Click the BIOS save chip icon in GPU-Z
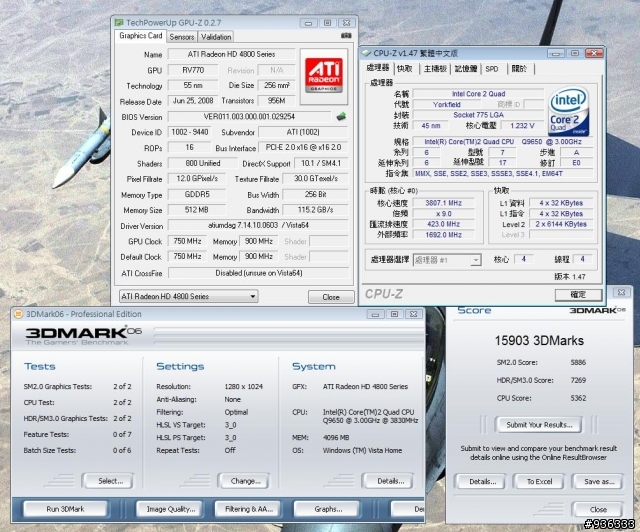The height and width of the screenshot is (532, 640). [x=341, y=116]
